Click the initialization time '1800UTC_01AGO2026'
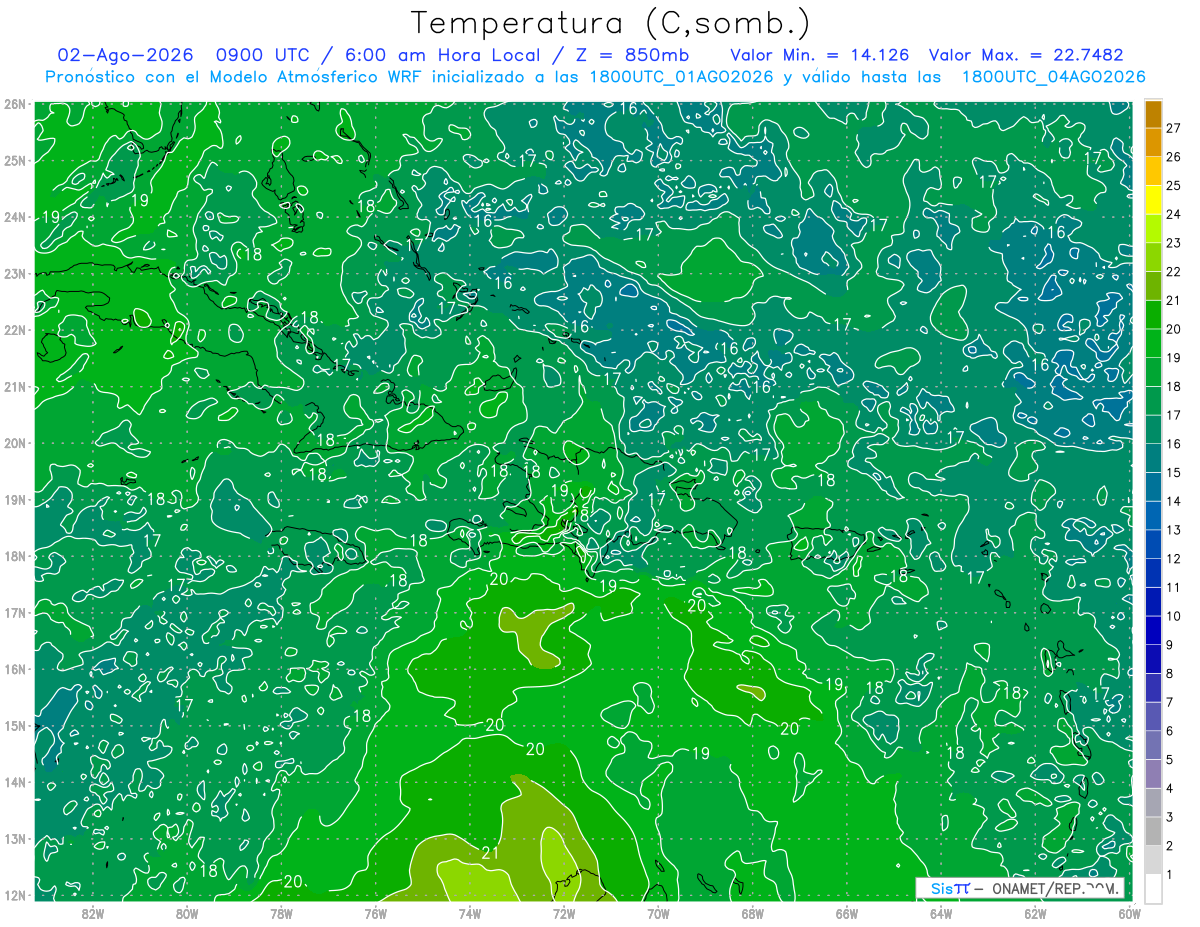 681,77
